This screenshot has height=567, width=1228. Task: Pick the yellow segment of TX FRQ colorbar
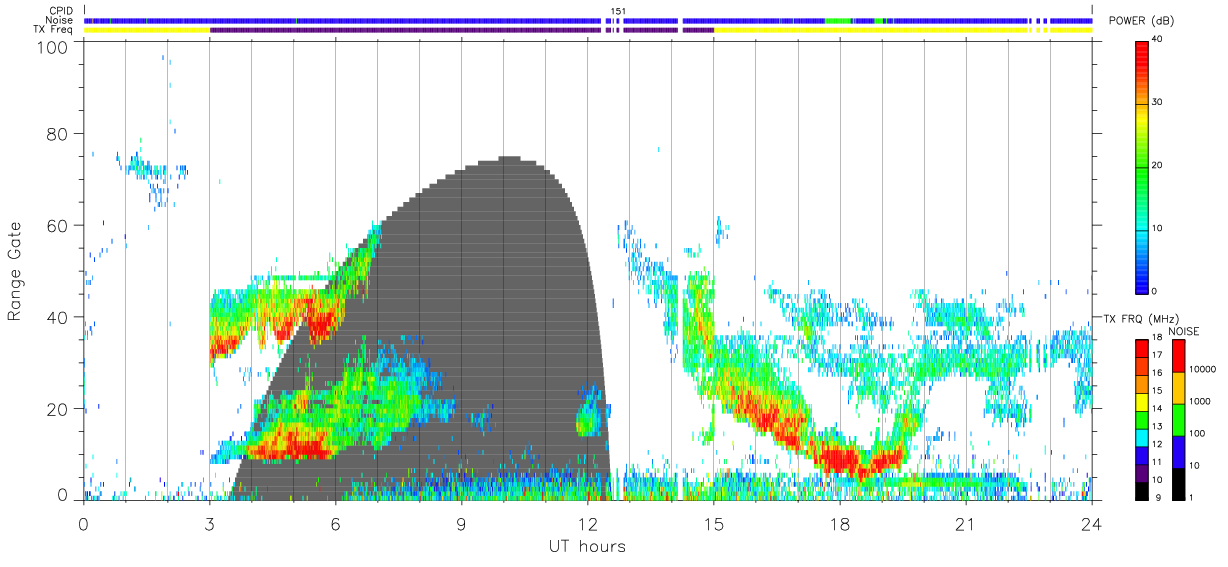1142,402
